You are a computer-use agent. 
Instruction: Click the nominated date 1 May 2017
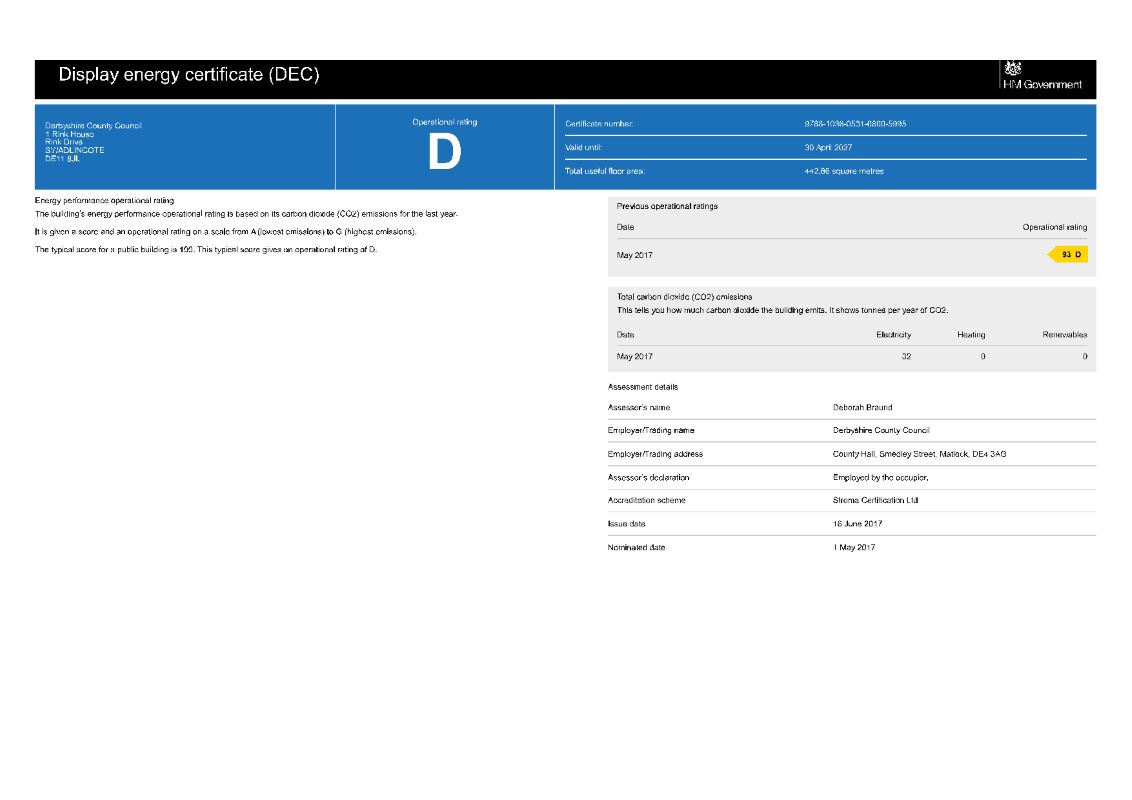pyautogui.click(x=854, y=547)
